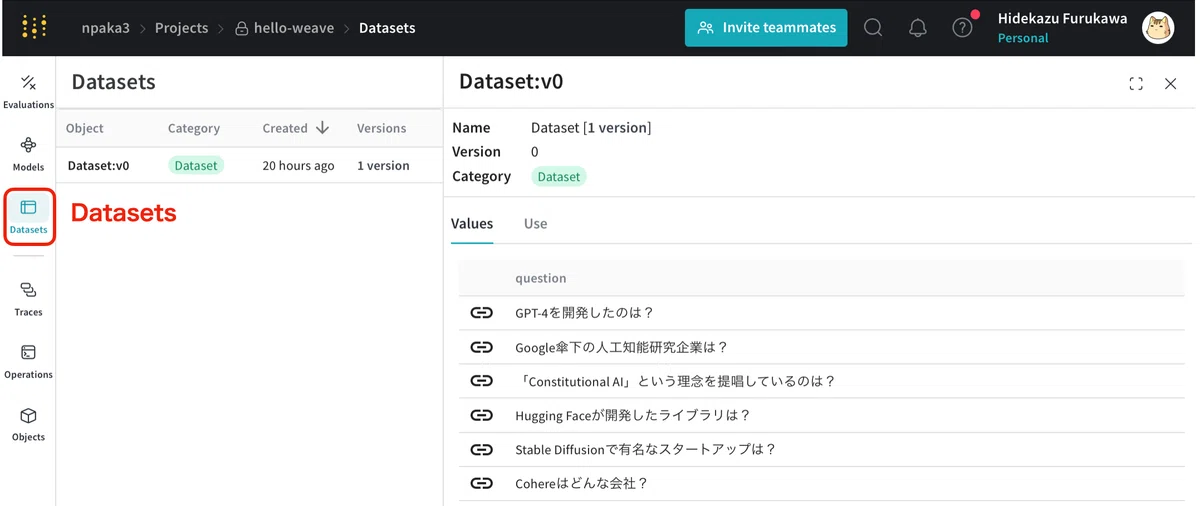Go to Projects breadcrumb
Image resolution: width=1200 pixels, height=506 pixels.
[181, 28]
